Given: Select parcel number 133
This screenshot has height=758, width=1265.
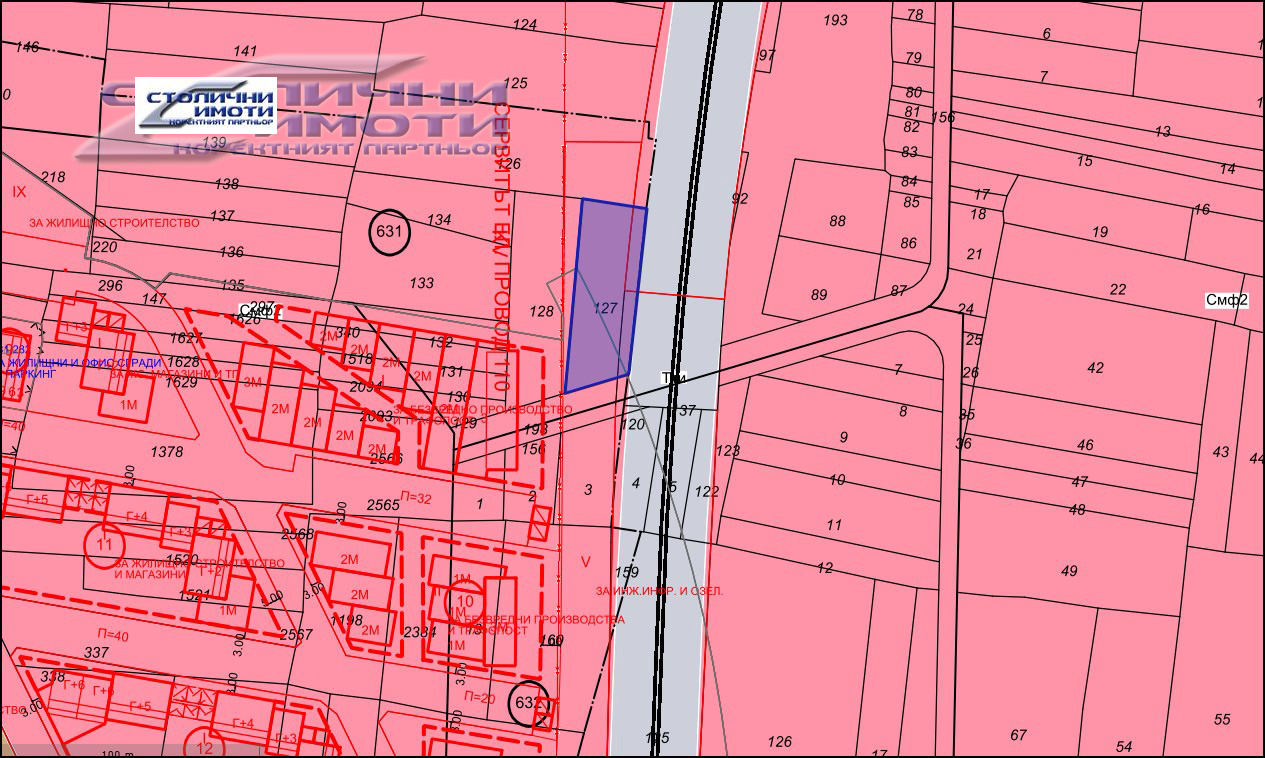Looking at the screenshot, I should pos(422,283).
